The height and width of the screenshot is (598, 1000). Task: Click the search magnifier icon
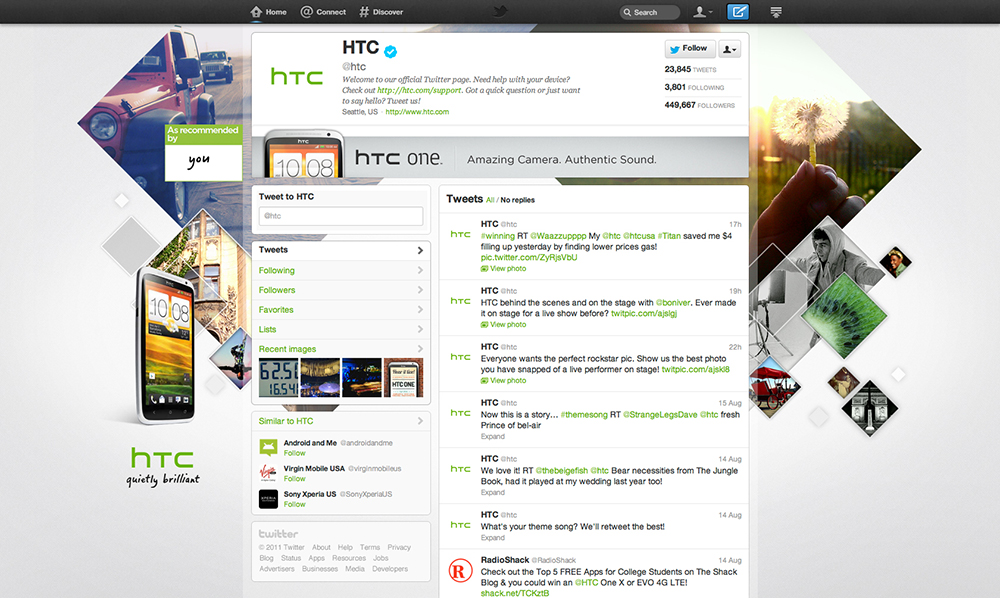coord(630,12)
